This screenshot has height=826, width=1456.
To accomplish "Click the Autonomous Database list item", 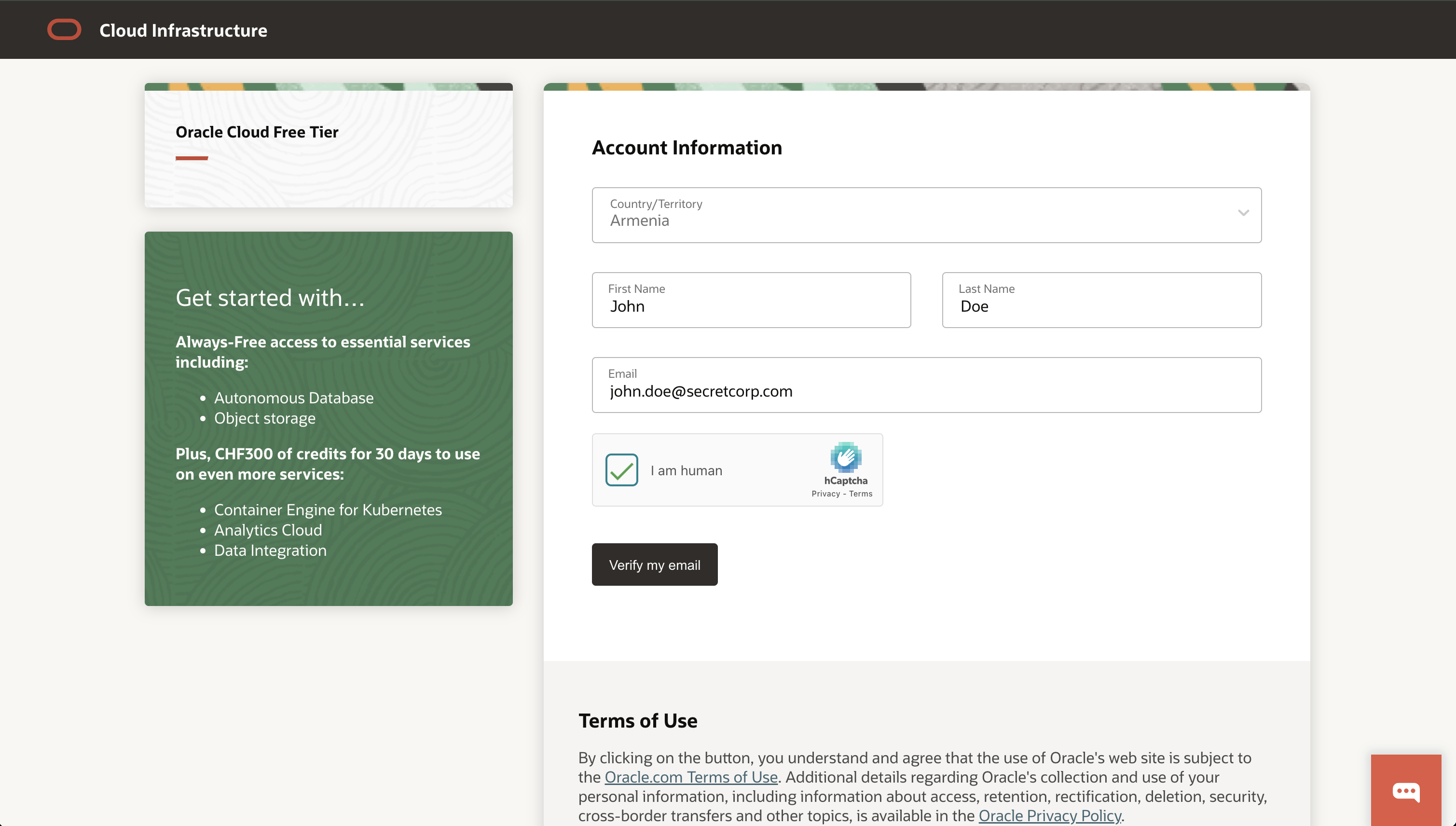I will pos(294,398).
